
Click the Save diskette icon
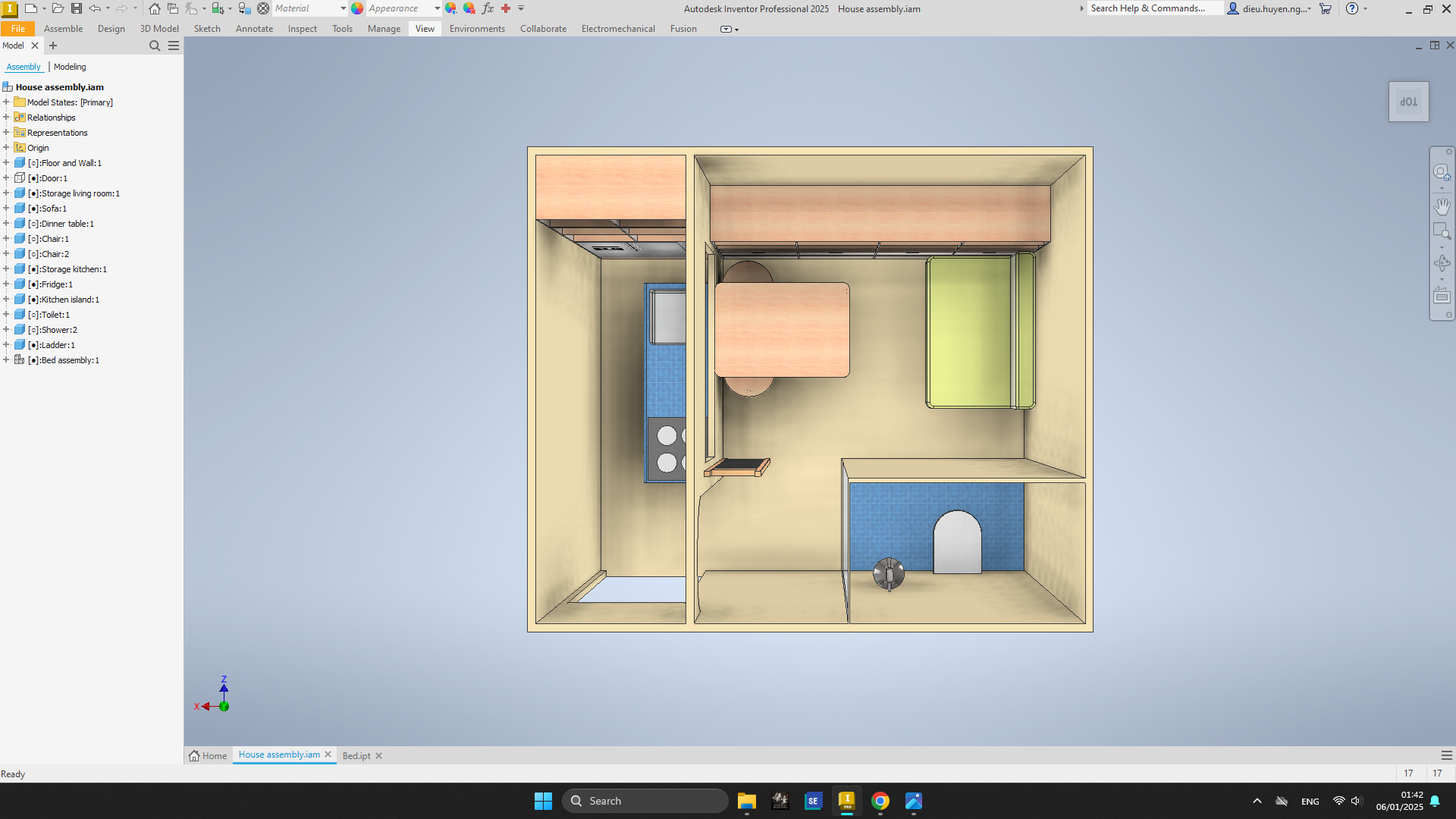coord(76,8)
